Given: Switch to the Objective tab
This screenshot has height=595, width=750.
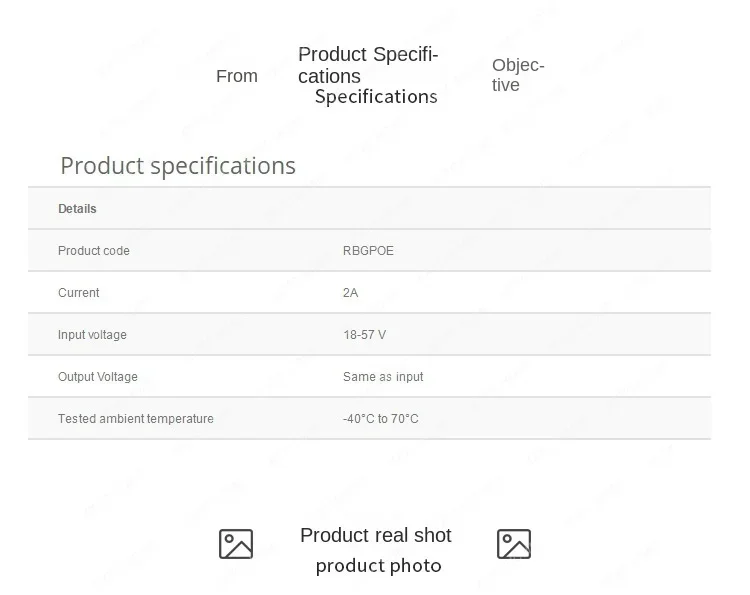Looking at the screenshot, I should [x=518, y=75].
